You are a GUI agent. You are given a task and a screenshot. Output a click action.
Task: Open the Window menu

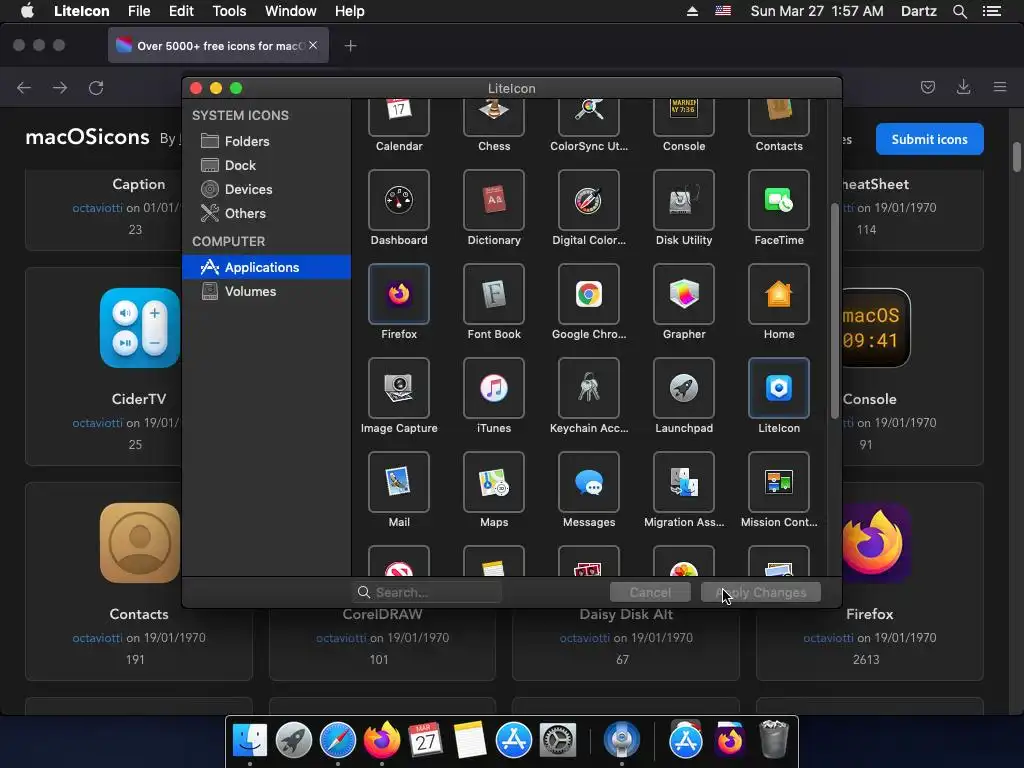click(x=291, y=11)
